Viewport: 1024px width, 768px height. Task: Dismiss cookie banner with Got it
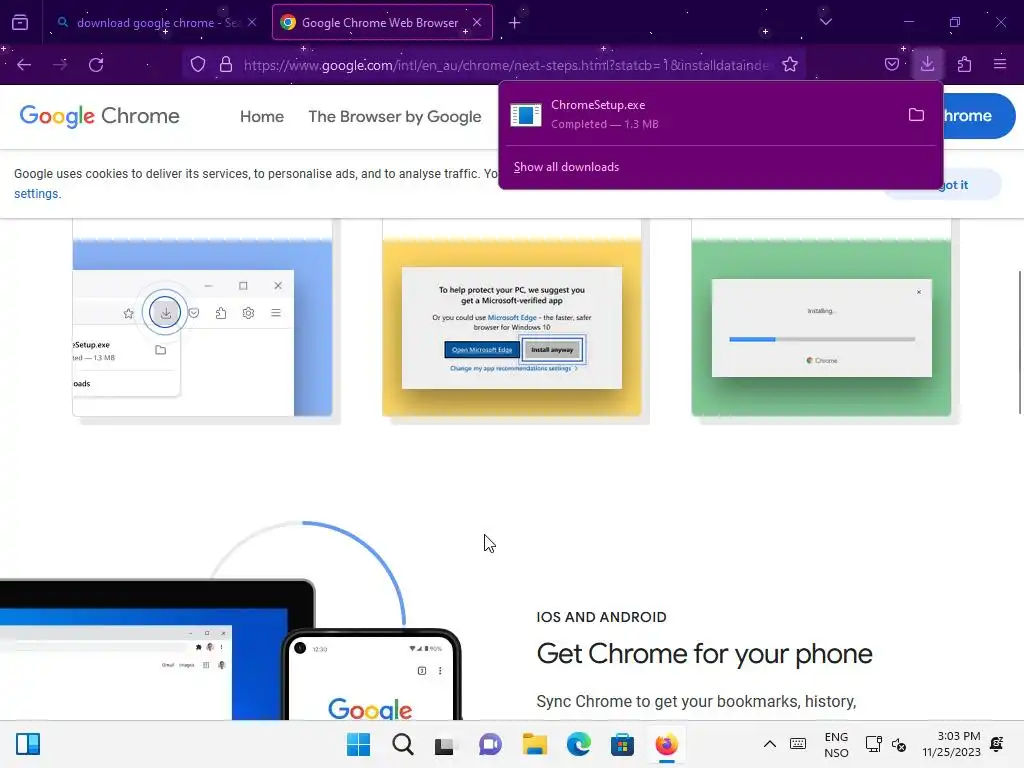coord(955,185)
